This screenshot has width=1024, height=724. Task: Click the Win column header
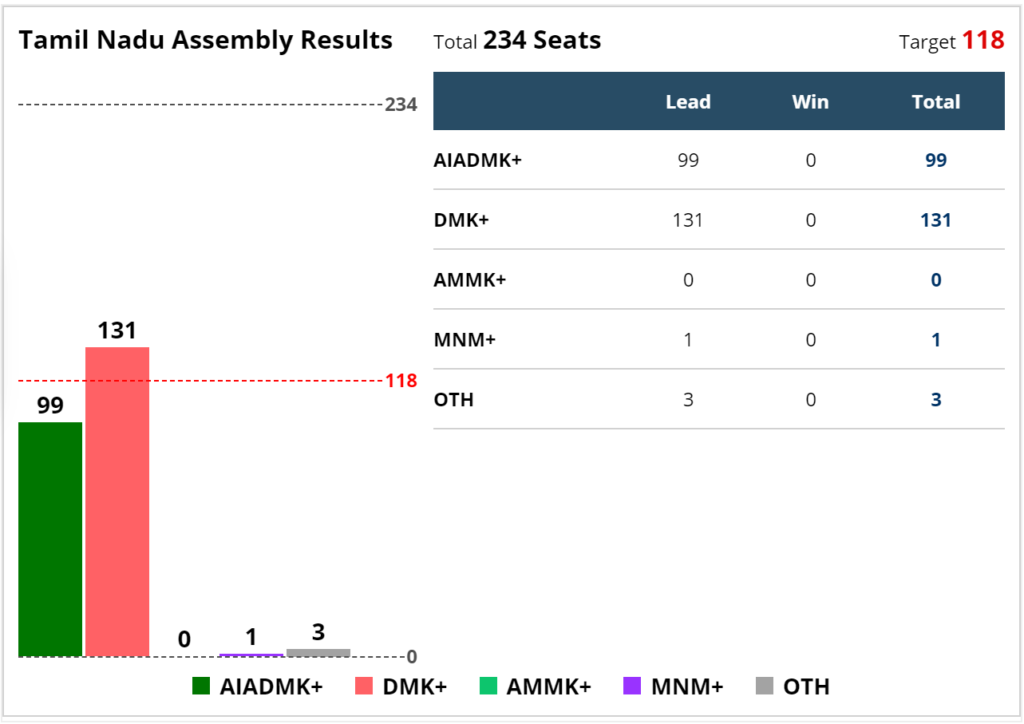810,102
